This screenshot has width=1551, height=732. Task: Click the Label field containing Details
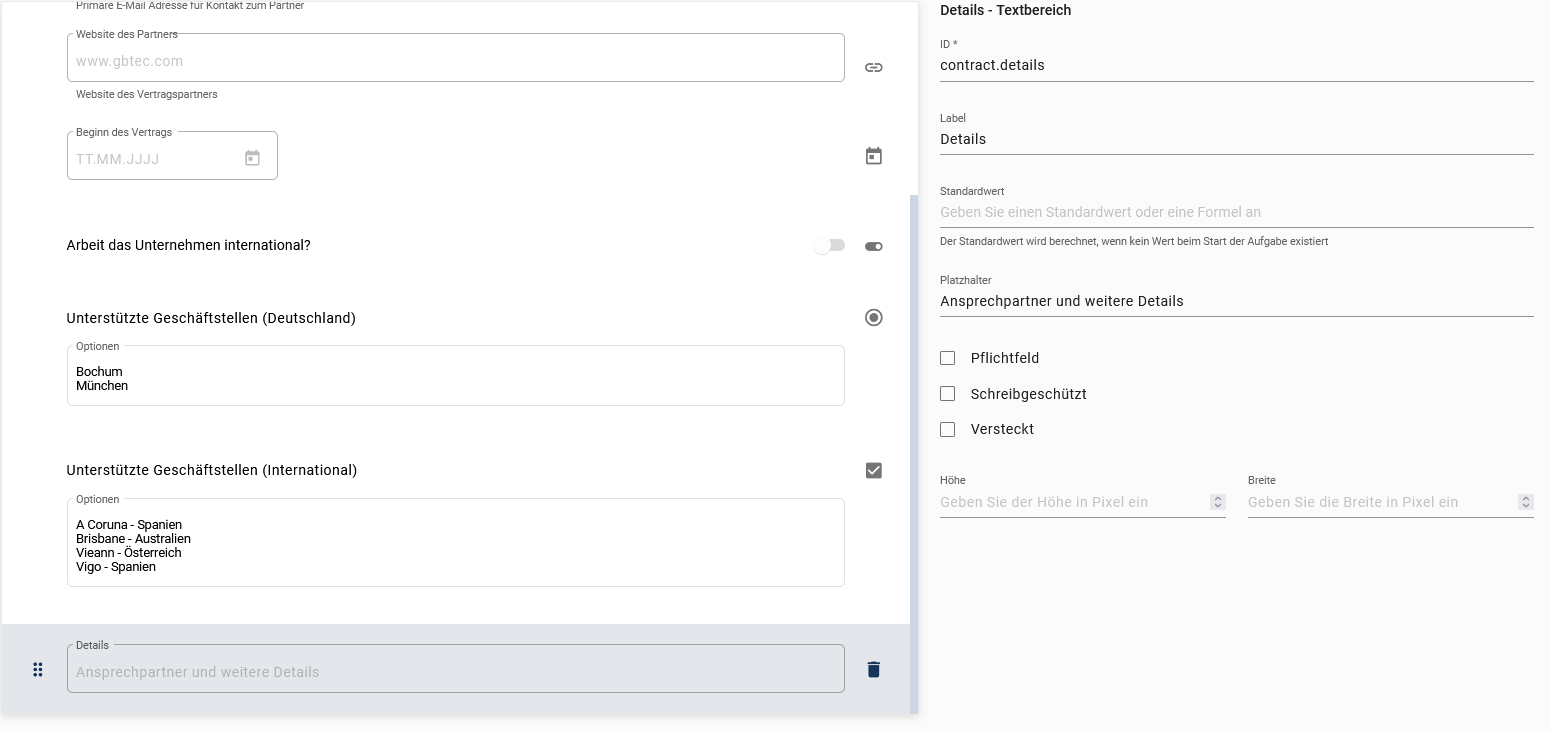pyautogui.click(x=1235, y=139)
